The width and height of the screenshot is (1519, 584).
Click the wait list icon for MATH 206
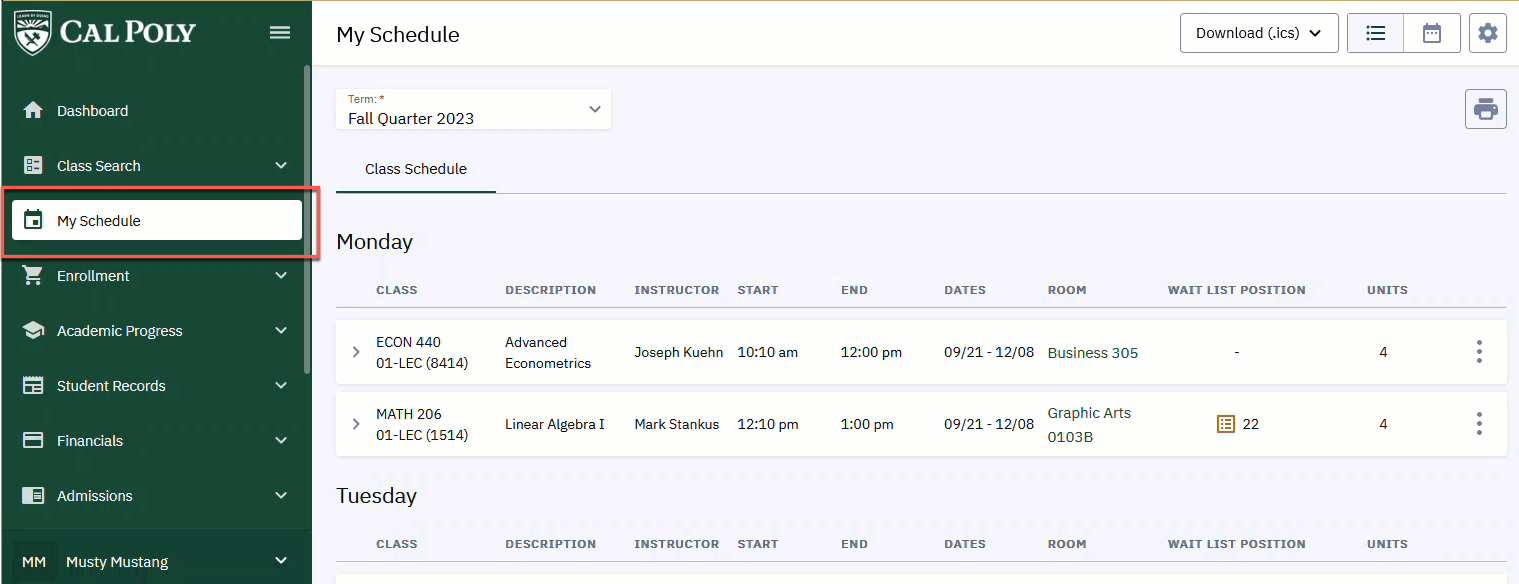(x=1226, y=424)
